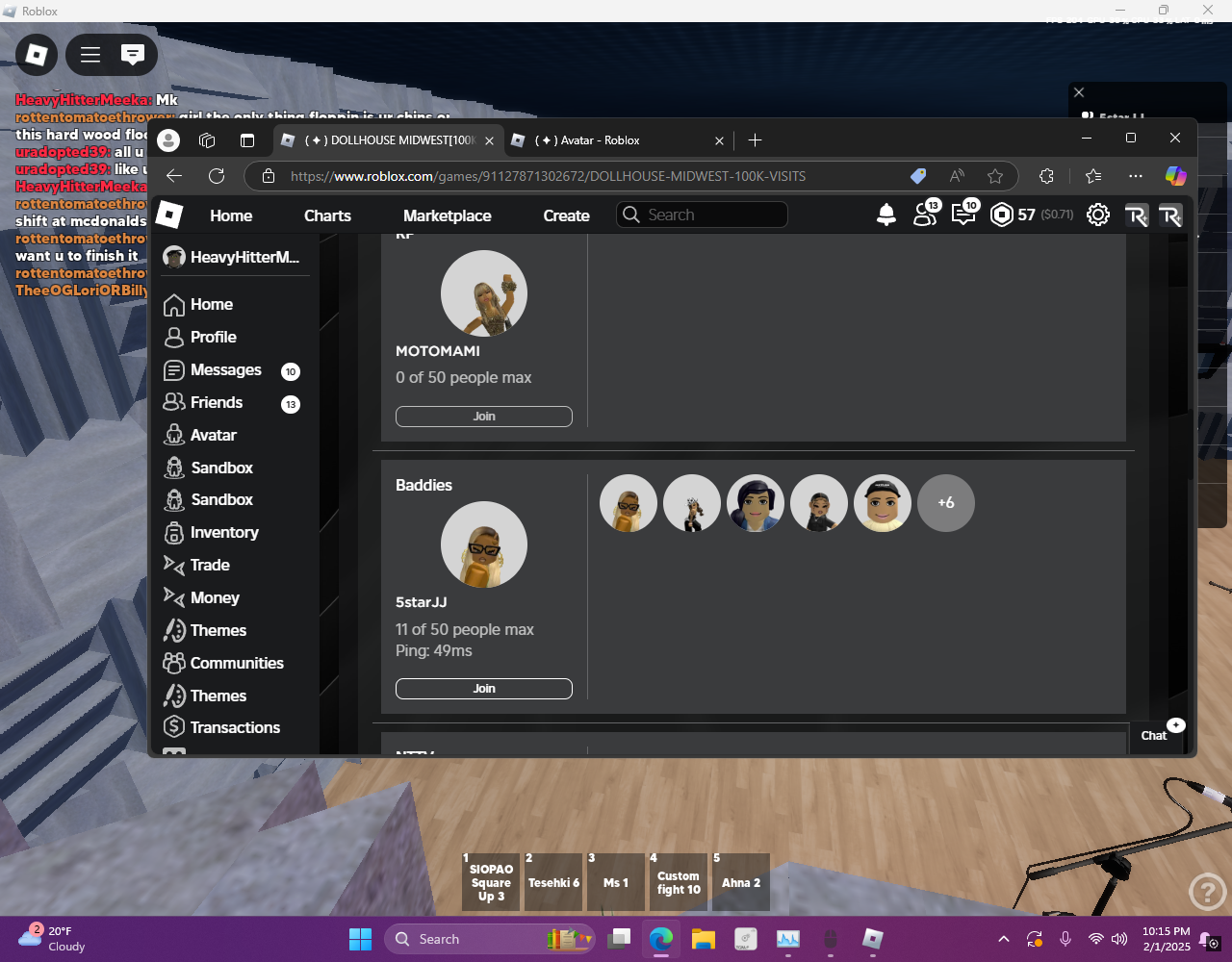Viewport: 1232px width, 962px height.
Task: Click 5starJJ avatar thumbnail
Action: point(484,544)
